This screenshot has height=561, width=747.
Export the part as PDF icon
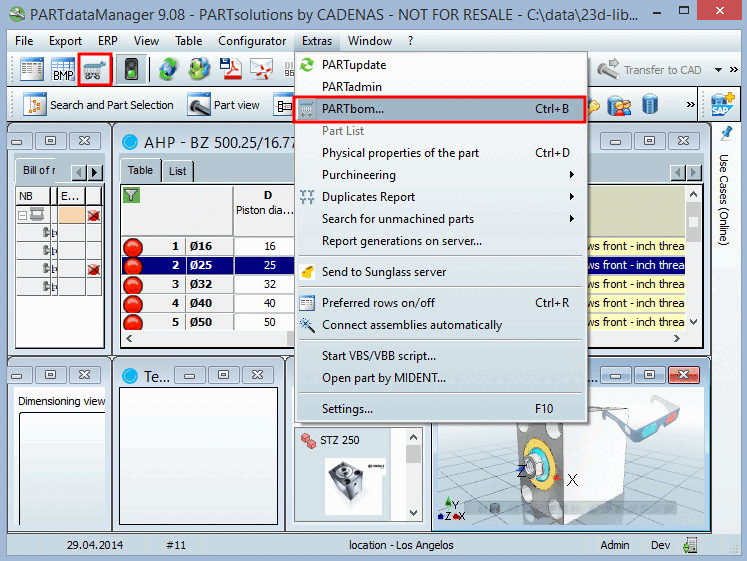231,70
